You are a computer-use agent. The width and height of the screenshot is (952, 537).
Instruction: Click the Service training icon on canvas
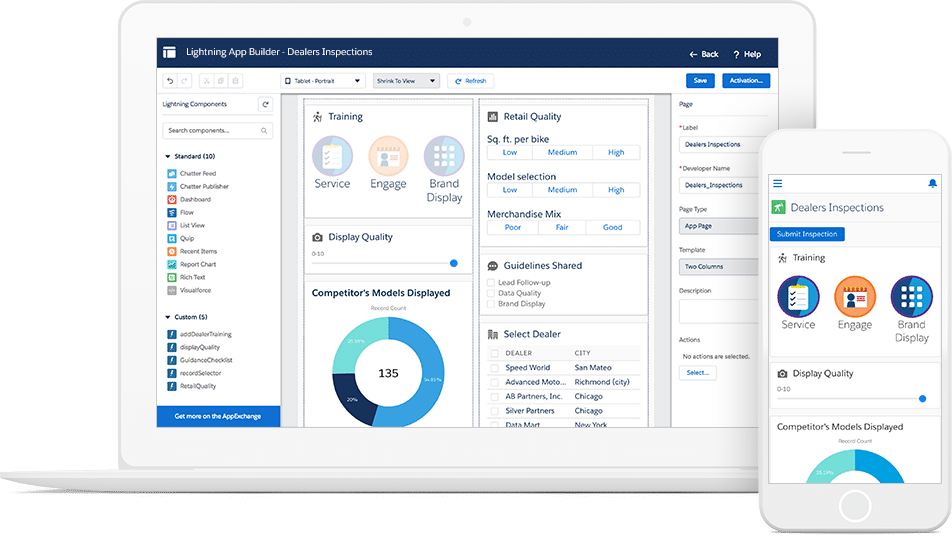coord(332,156)
